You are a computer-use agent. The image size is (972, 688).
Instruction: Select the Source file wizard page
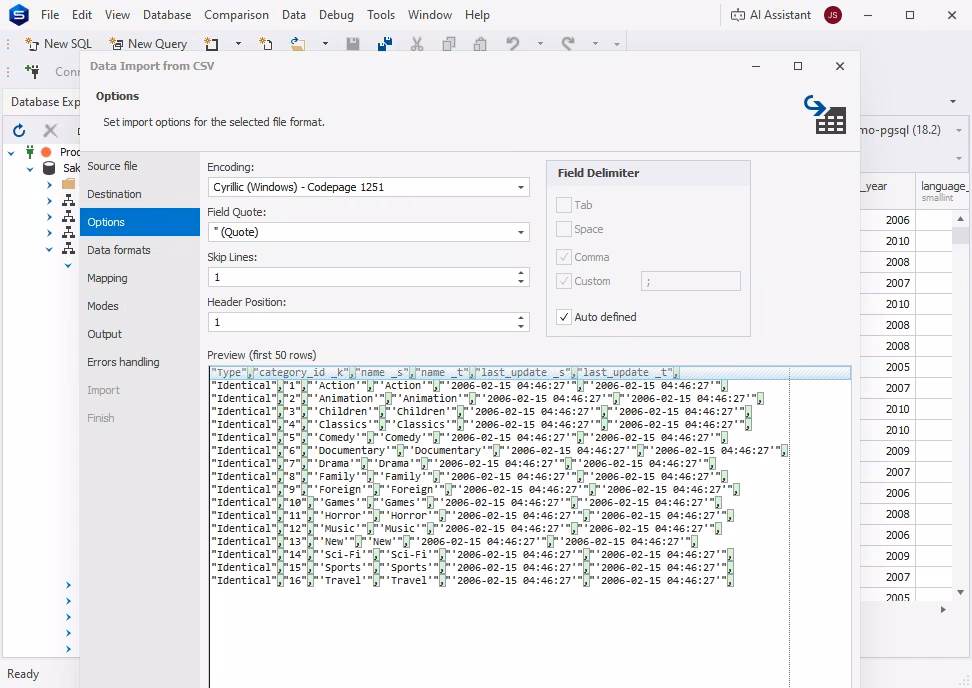point(139,166)
